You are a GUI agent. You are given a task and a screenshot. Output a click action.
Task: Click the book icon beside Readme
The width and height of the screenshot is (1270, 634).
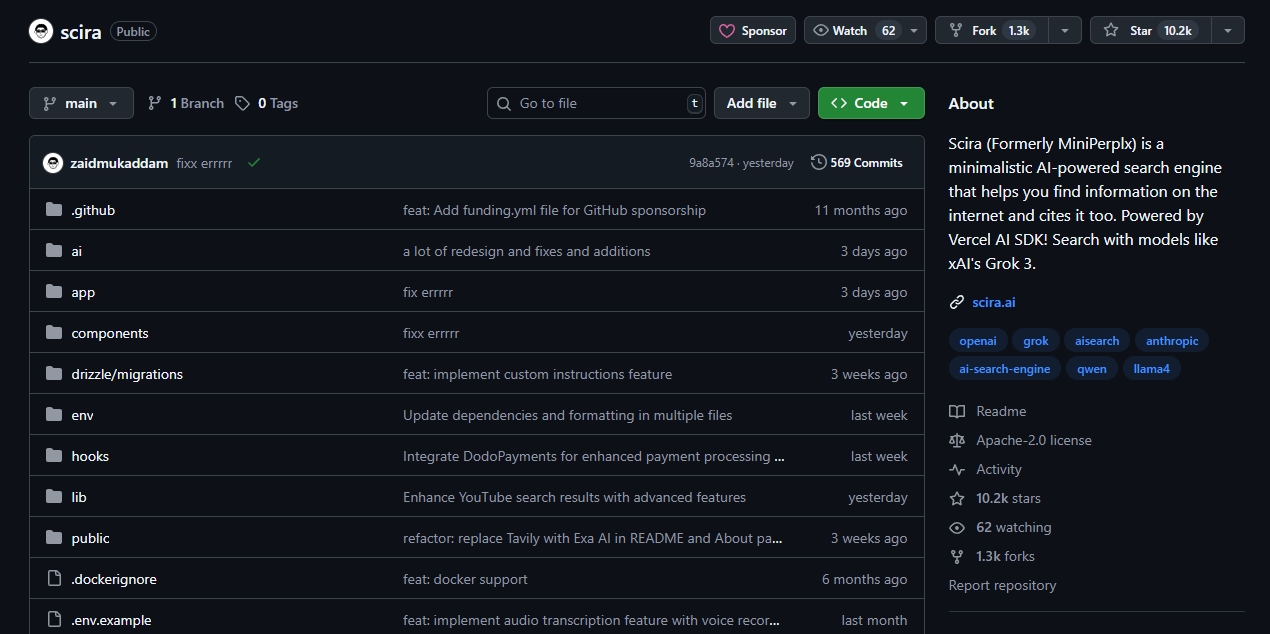point(957,411)
